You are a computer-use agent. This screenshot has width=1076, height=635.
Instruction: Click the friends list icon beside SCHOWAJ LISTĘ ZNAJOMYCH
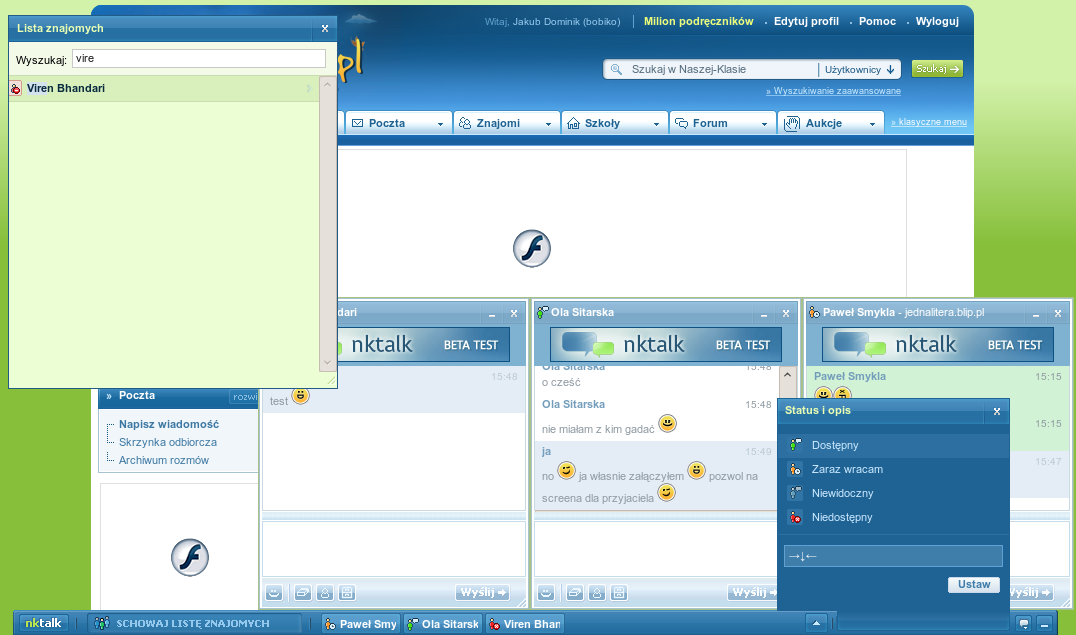[x=102, y=623]
